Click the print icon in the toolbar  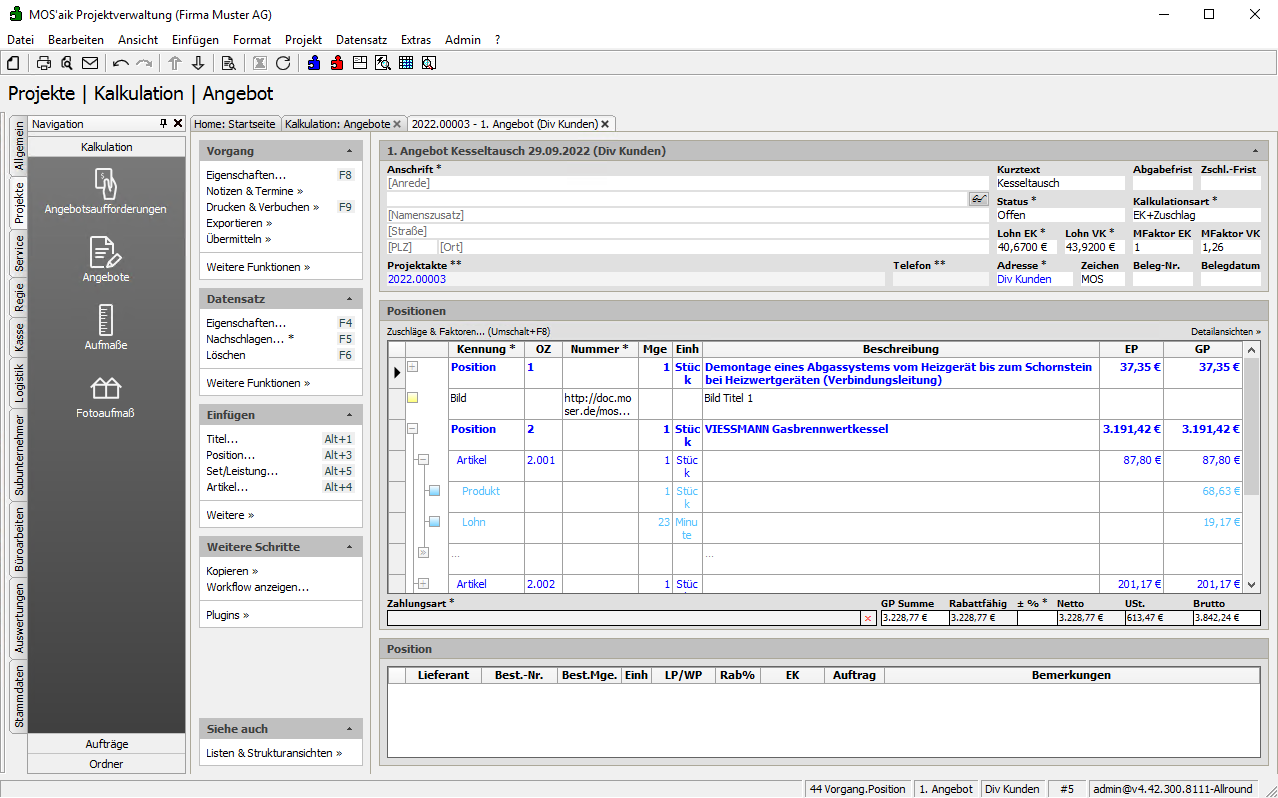(44, 63)
